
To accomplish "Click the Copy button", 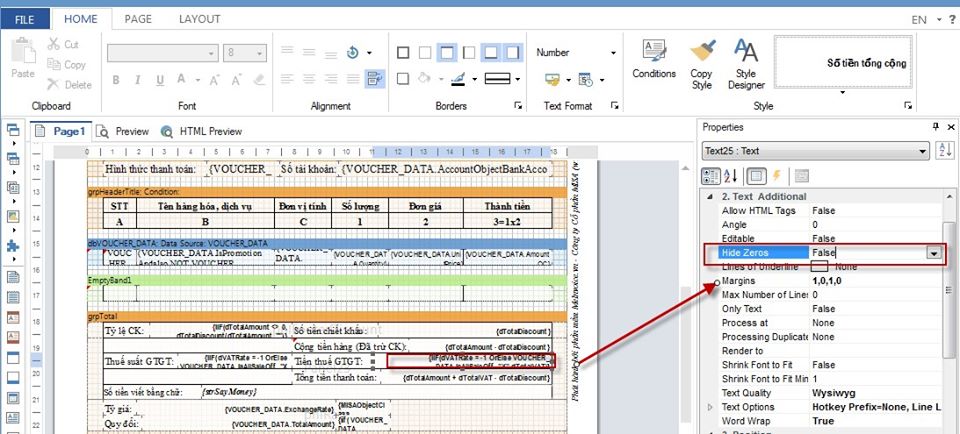I will point(67,64).
